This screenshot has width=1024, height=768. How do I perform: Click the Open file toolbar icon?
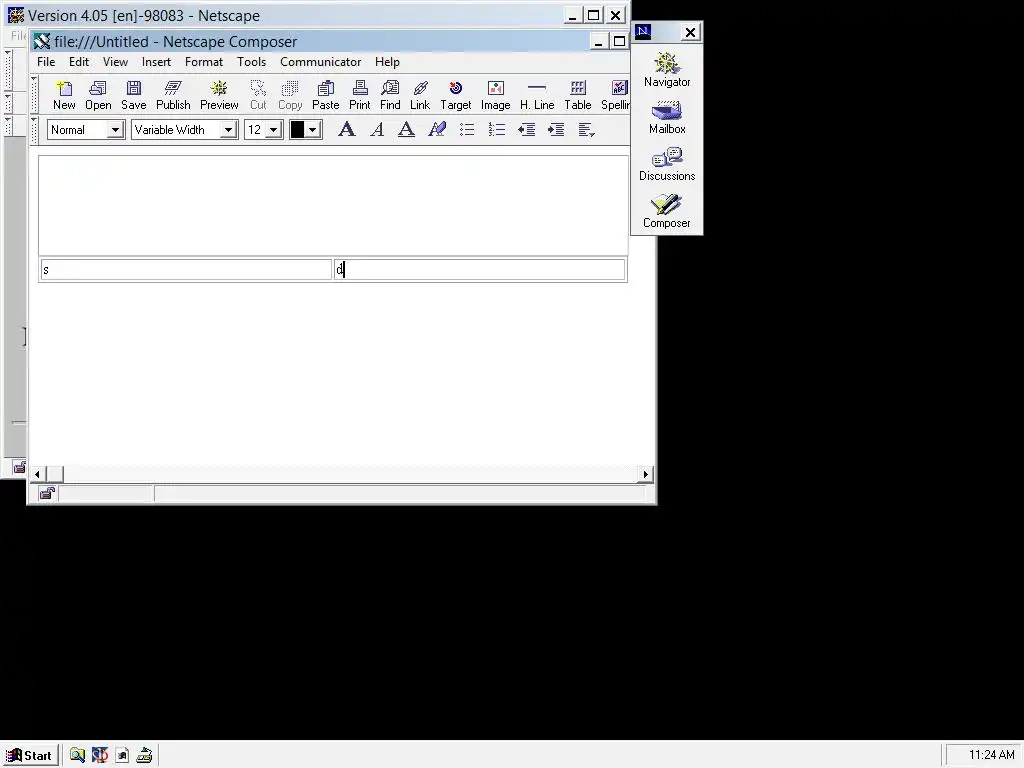coord(98,95)
